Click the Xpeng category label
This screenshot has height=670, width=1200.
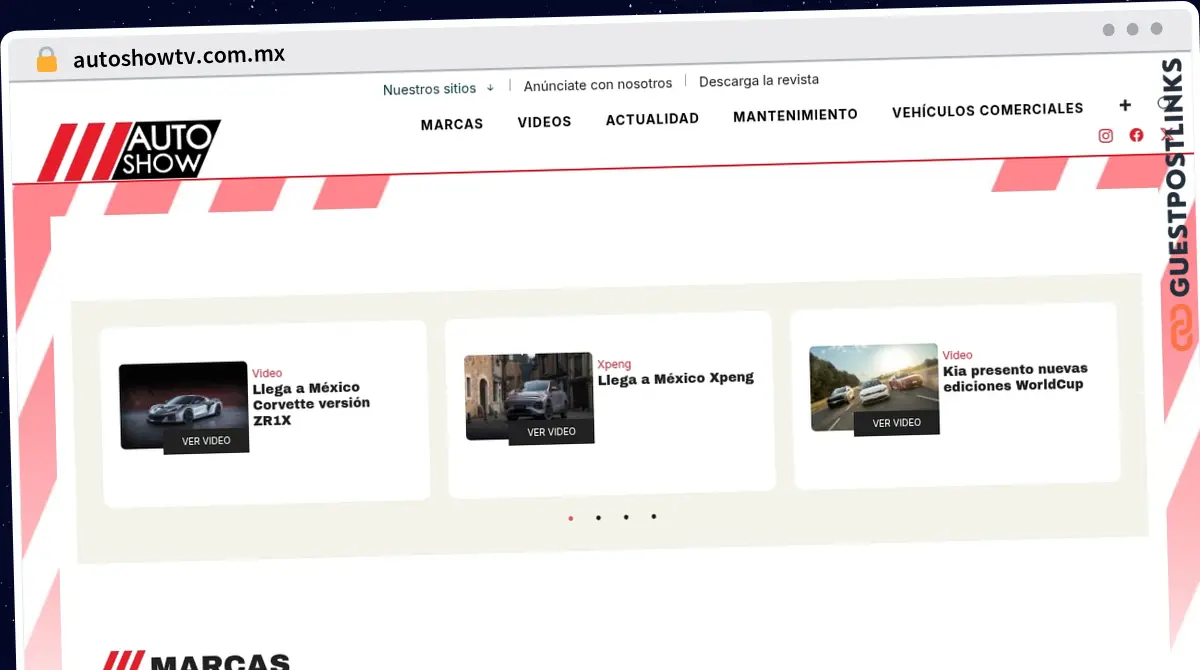614,364
